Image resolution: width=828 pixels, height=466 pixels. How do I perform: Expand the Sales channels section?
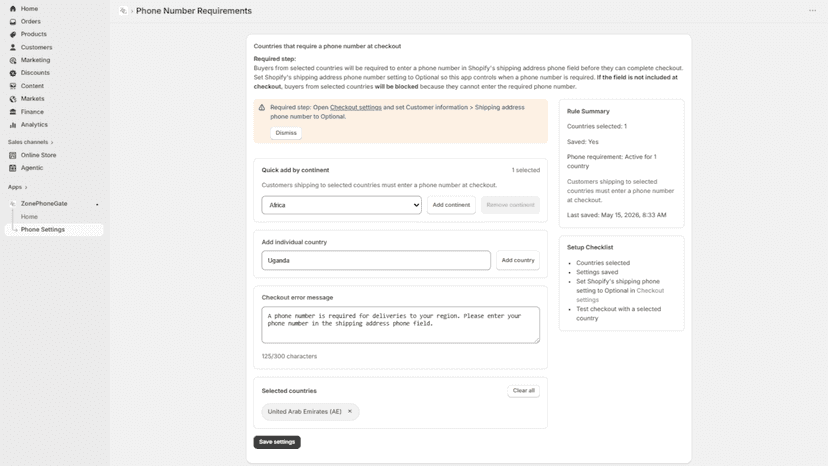(31, 142)
